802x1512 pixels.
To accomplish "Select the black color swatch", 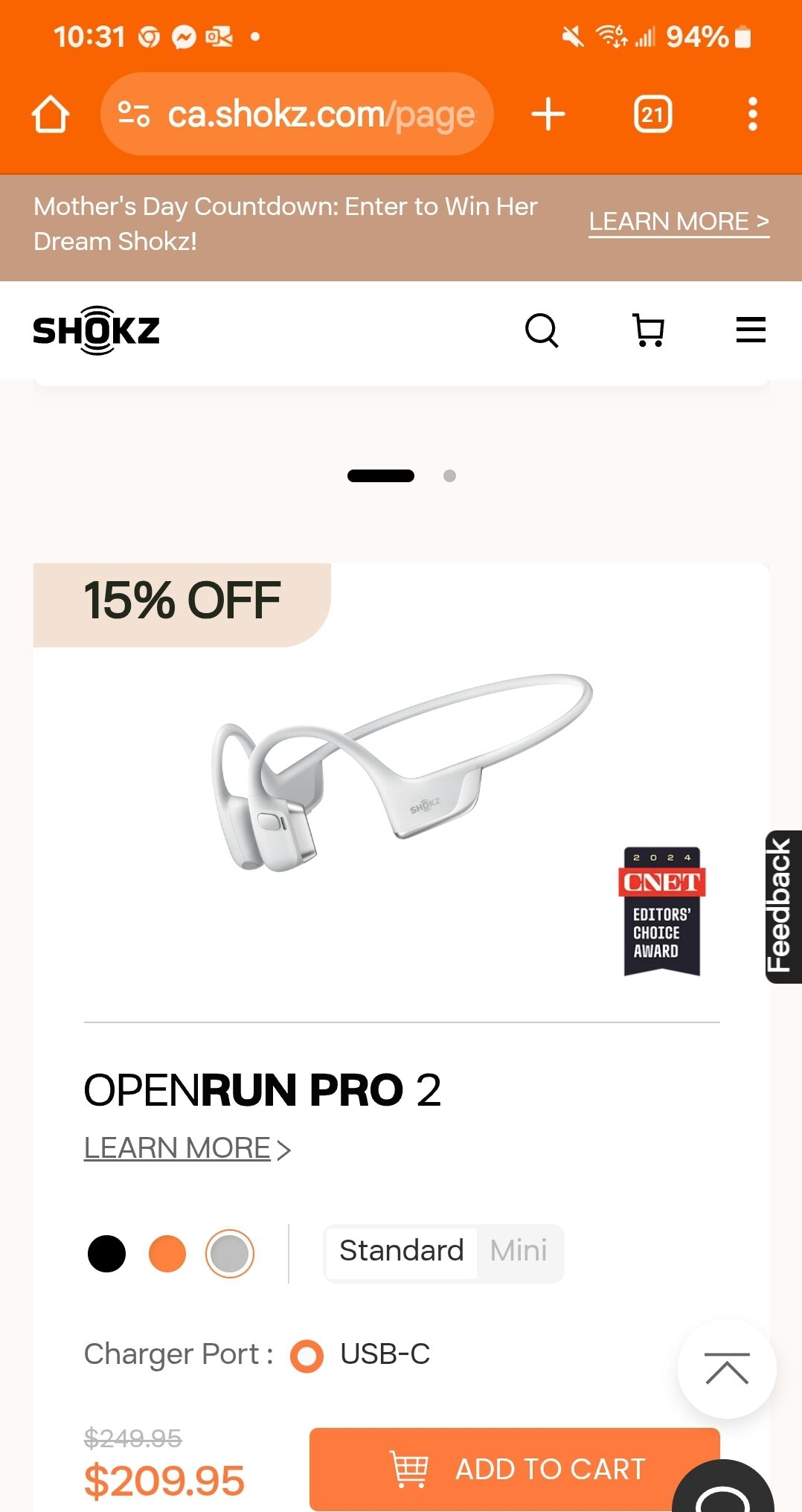I will (x=106, y=1254).
